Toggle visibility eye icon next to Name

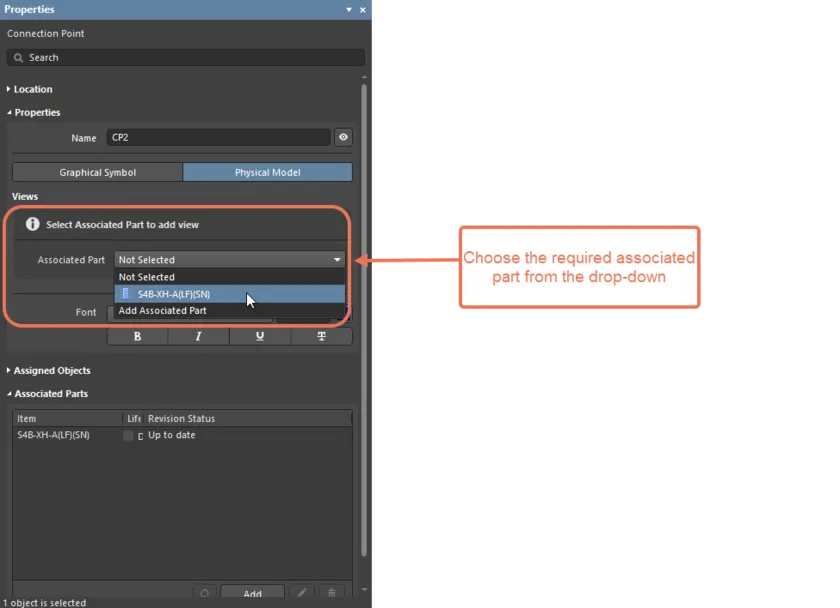pos(343,138)
